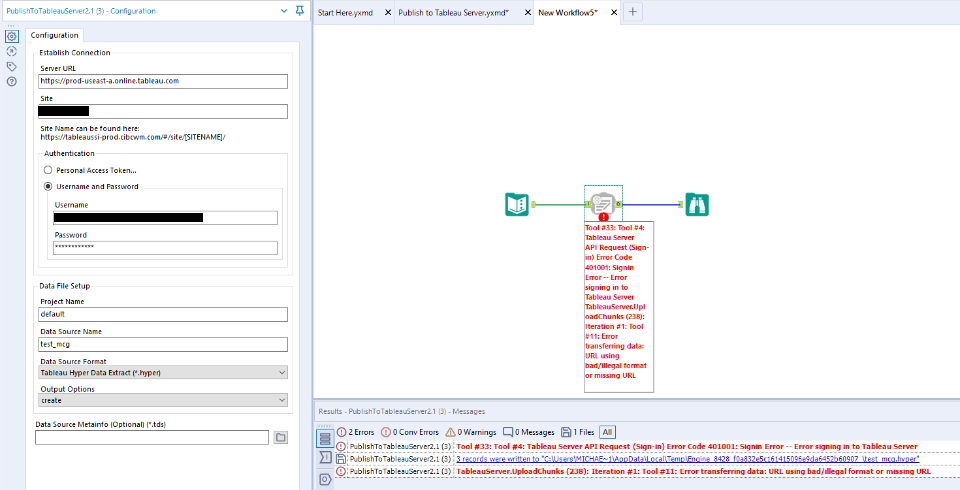Click the bottom Results side icon
Image resolution: width=960 pixels, height=490 pixels.
[x=325, y=479]
